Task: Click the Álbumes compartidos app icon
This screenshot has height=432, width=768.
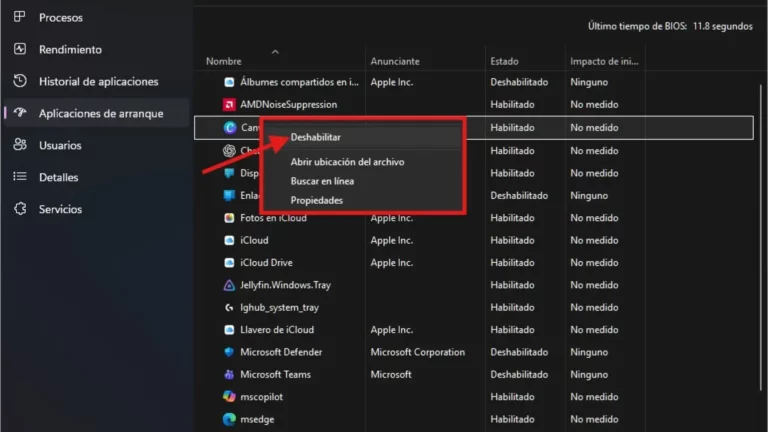Action: click(x=229, y=82)
